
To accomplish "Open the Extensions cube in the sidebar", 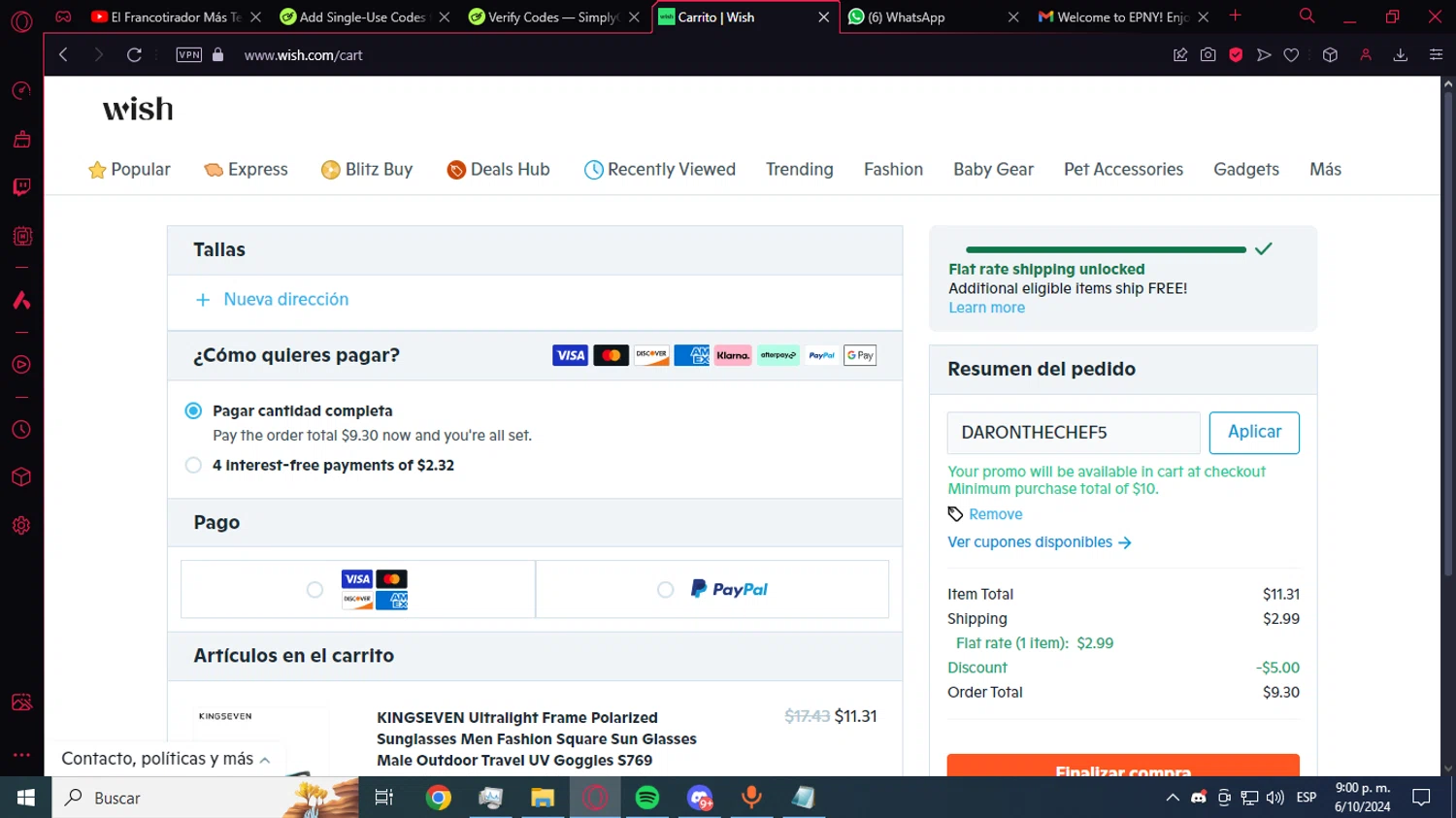I will (21, 477).
